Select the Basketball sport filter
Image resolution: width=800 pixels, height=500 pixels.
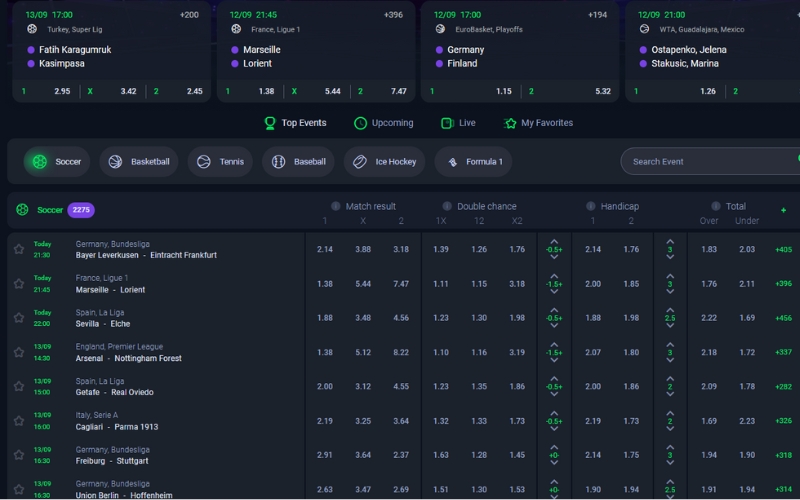coord(139,162)
